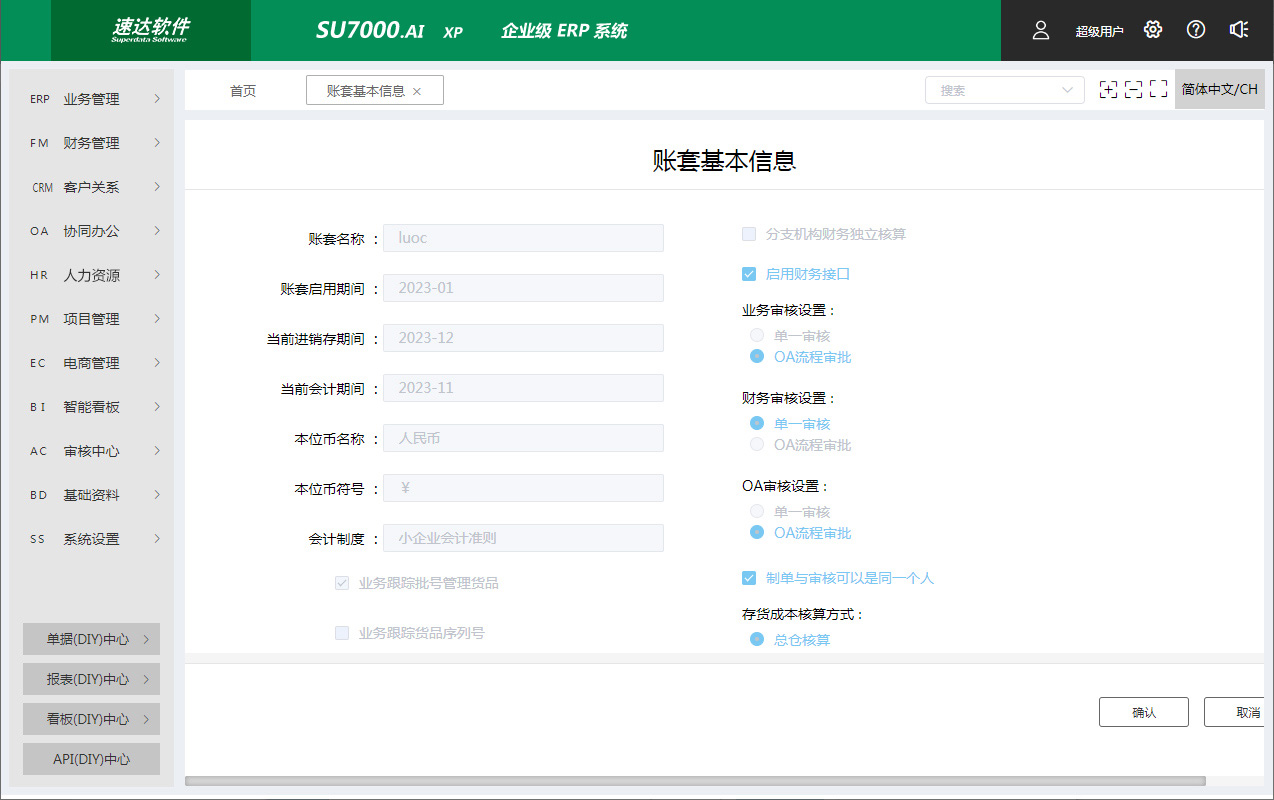Open settings via the gear icon
Viewport: 1274px width, 800px height.
pos(1153,30)
